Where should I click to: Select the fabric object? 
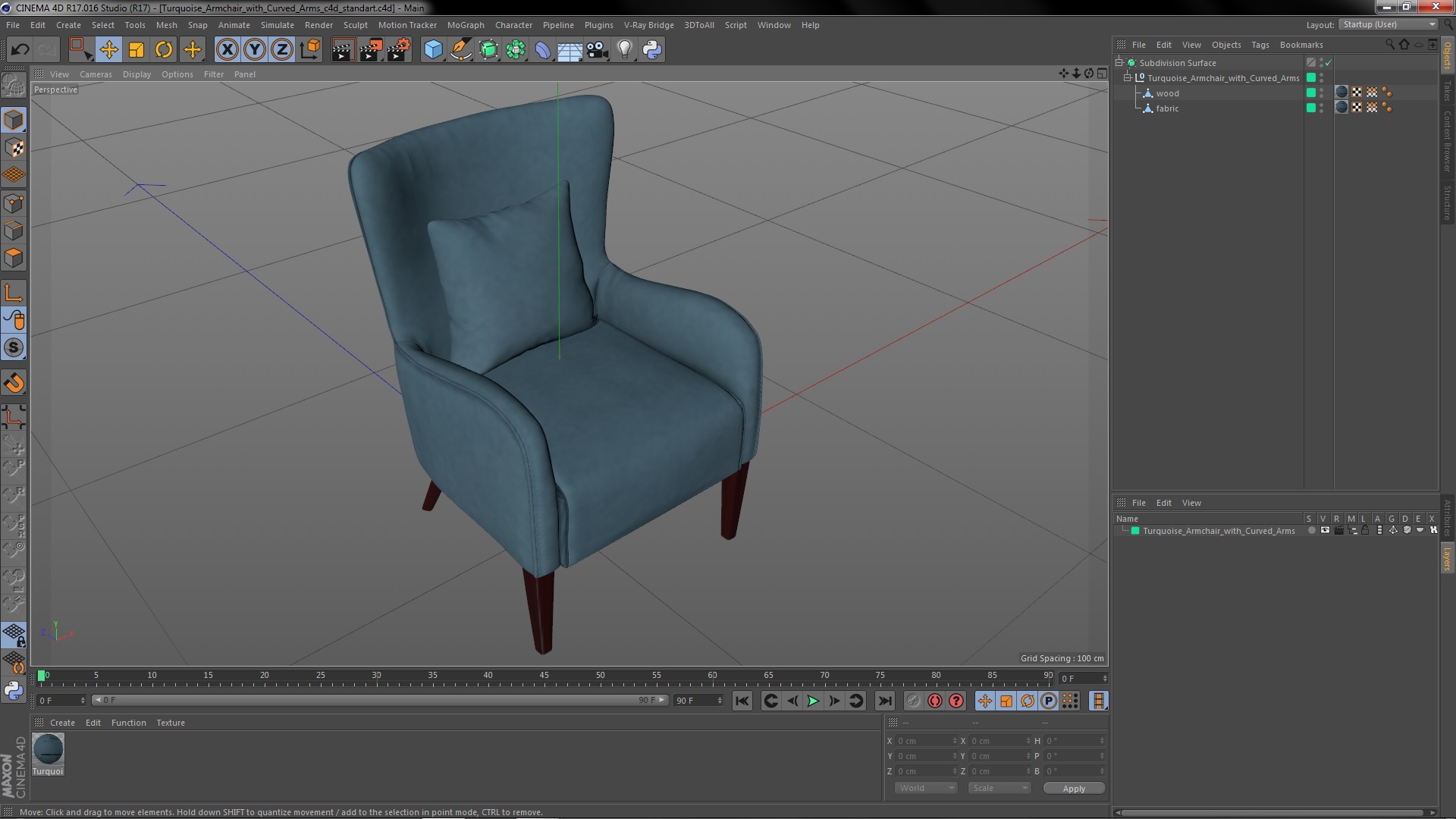(1167, 108)
